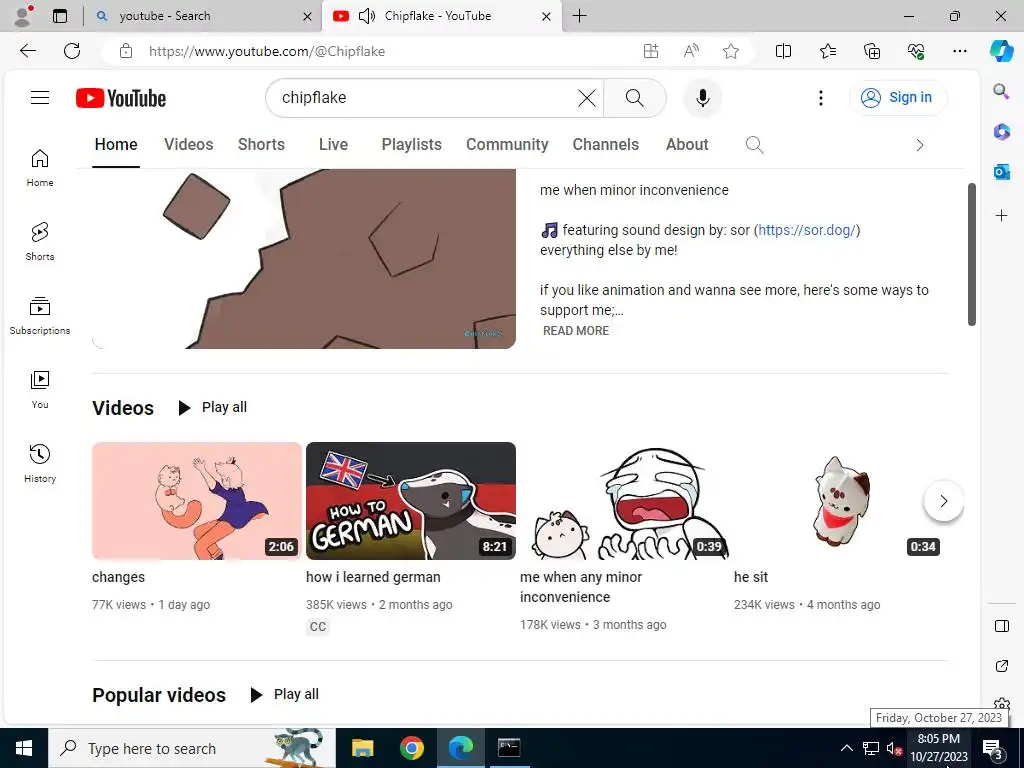Open Browser essentials heart icon
The image size is (1024, 768).
(916, 51)
